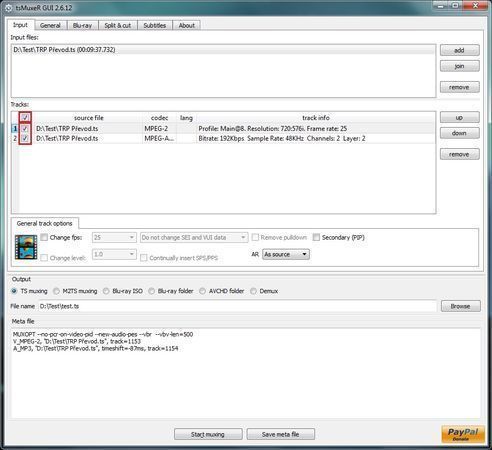The height and width of the screenshot is (450, 492).
Task: Click the Start muxing button
Action: coord(208,434)
